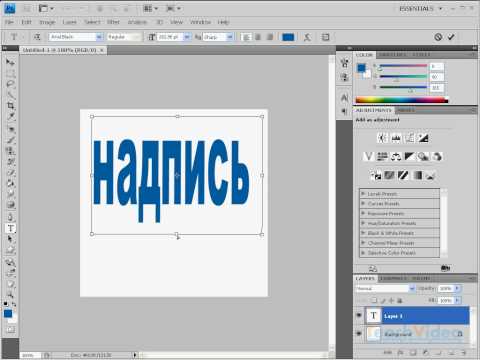The height and width of the screenshot is (360, 480).
Task: Open the font family dropdown
Action: pyautogui.click(x=99, y=37)
